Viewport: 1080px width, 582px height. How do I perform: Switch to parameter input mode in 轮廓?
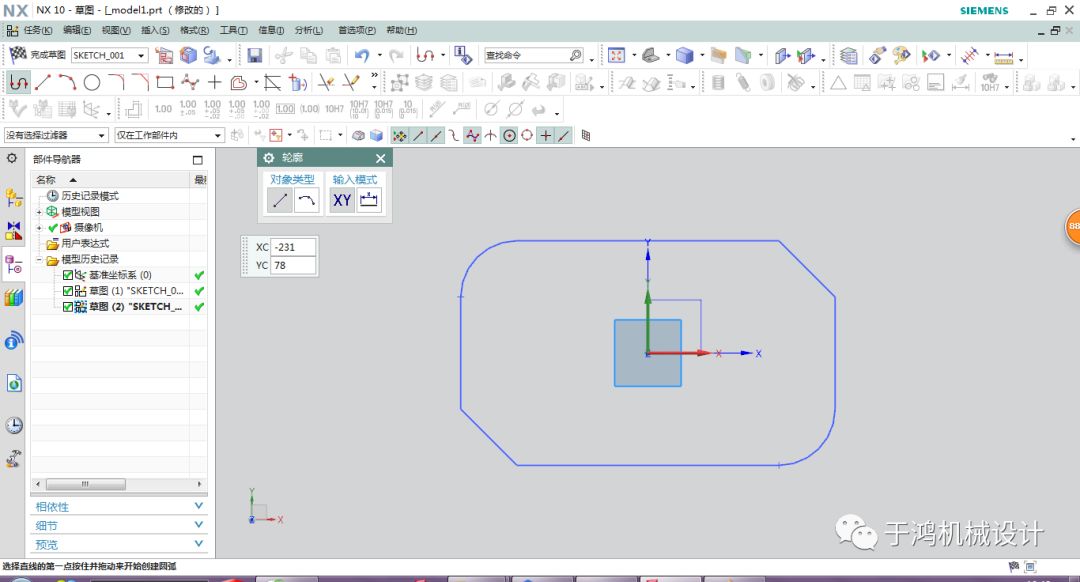tap(369, 200)
